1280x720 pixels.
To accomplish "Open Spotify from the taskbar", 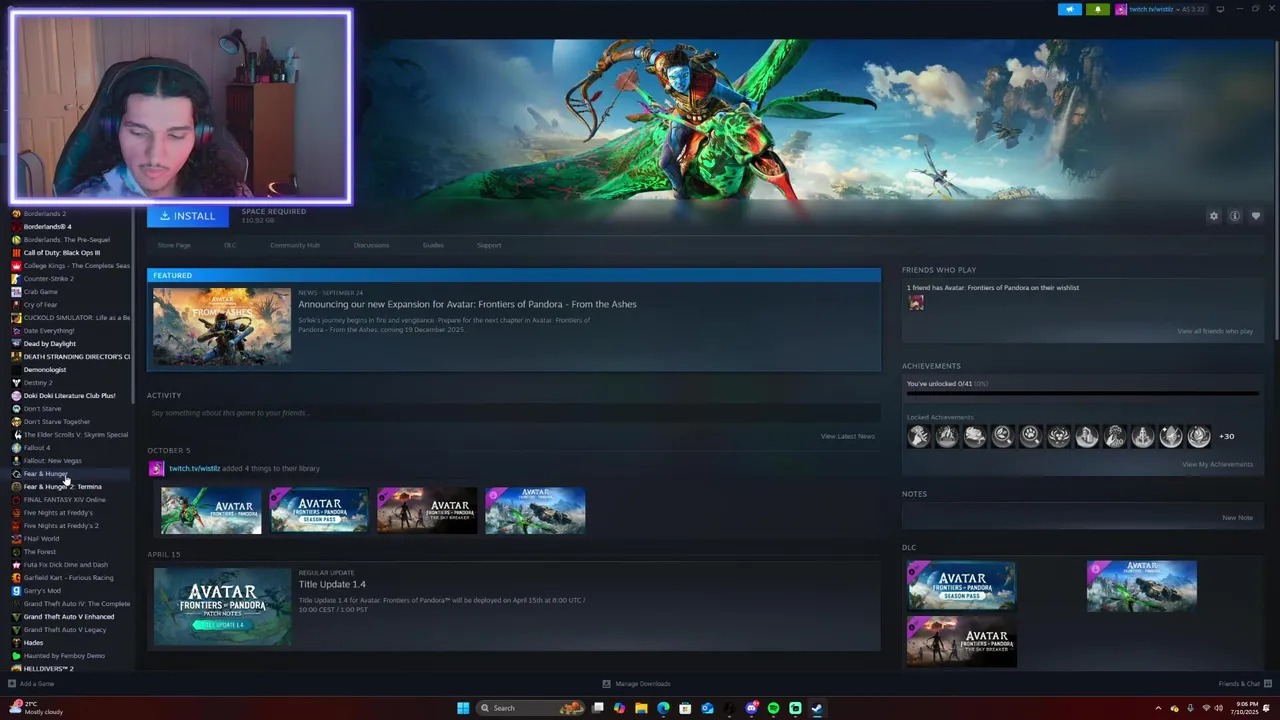I will click(x=773, y=708).
